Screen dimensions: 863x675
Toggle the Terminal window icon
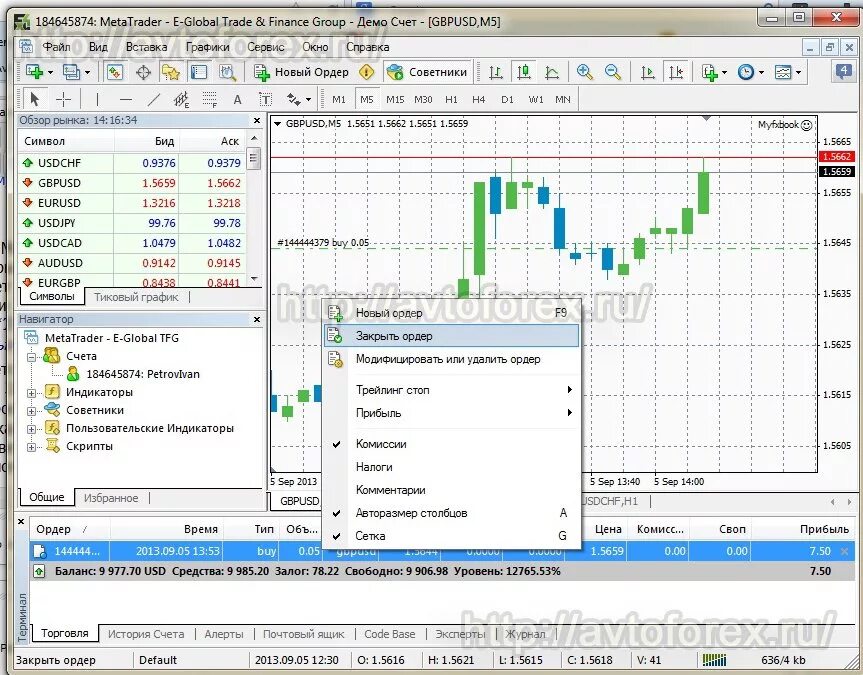tap(199, 72)
